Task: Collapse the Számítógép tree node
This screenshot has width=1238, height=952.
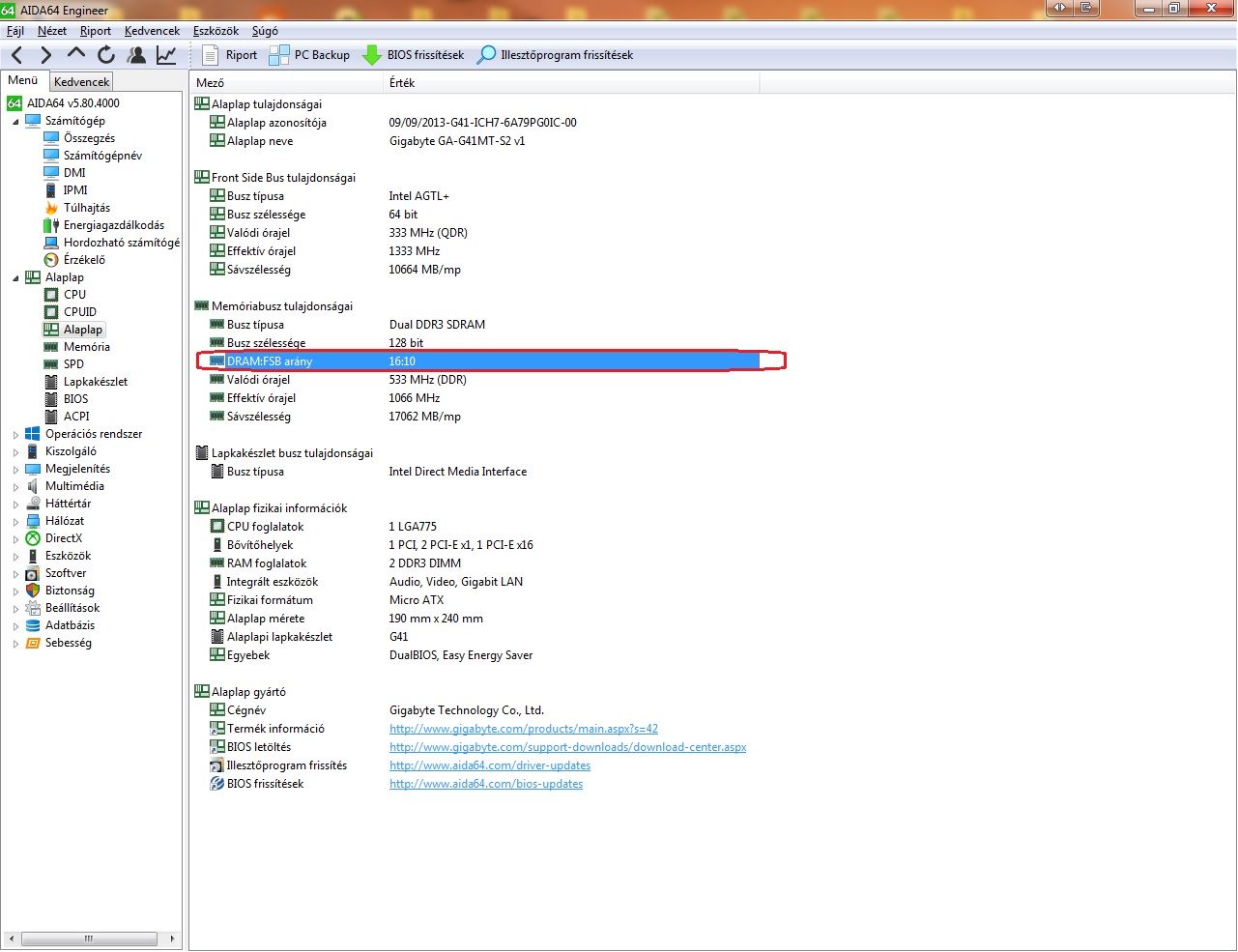Action: [x=15, y=122]
